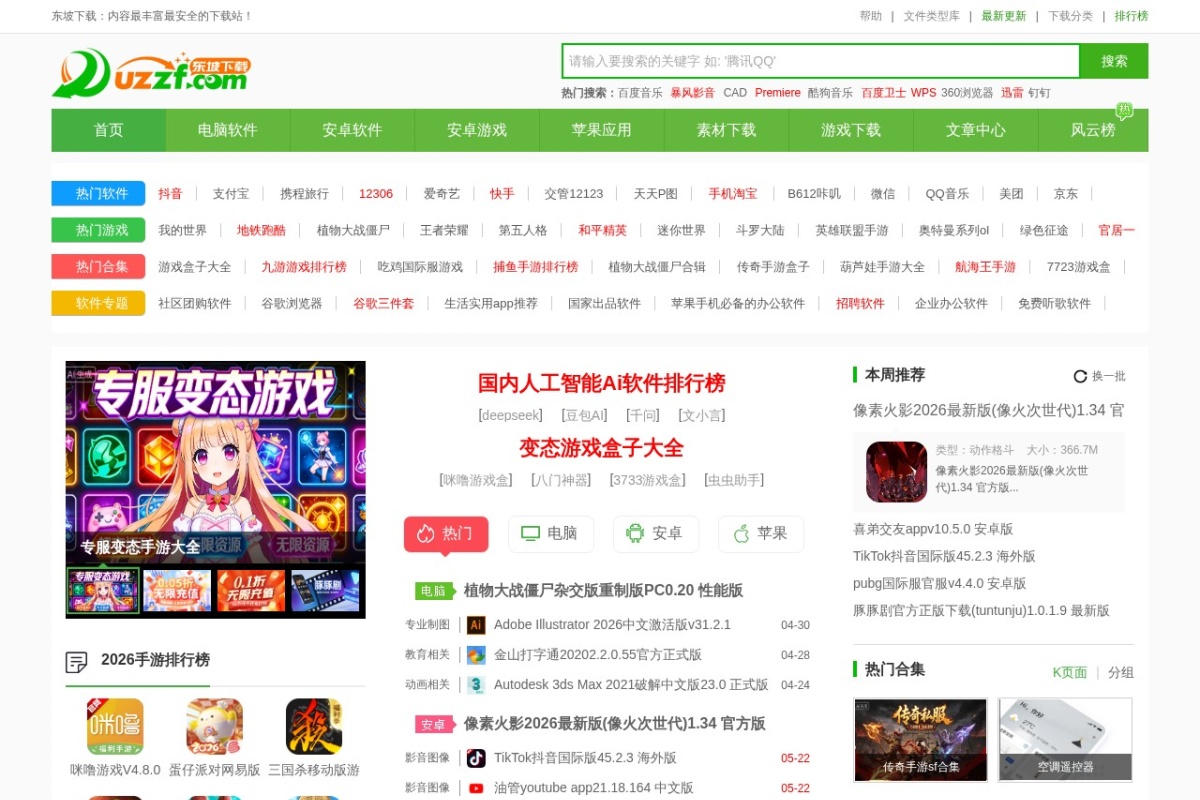The height and width of the screenshot is (800, 1200).
Task: Click the 像素火影 game icon in 本周推荐
Action: click(896, 472)
